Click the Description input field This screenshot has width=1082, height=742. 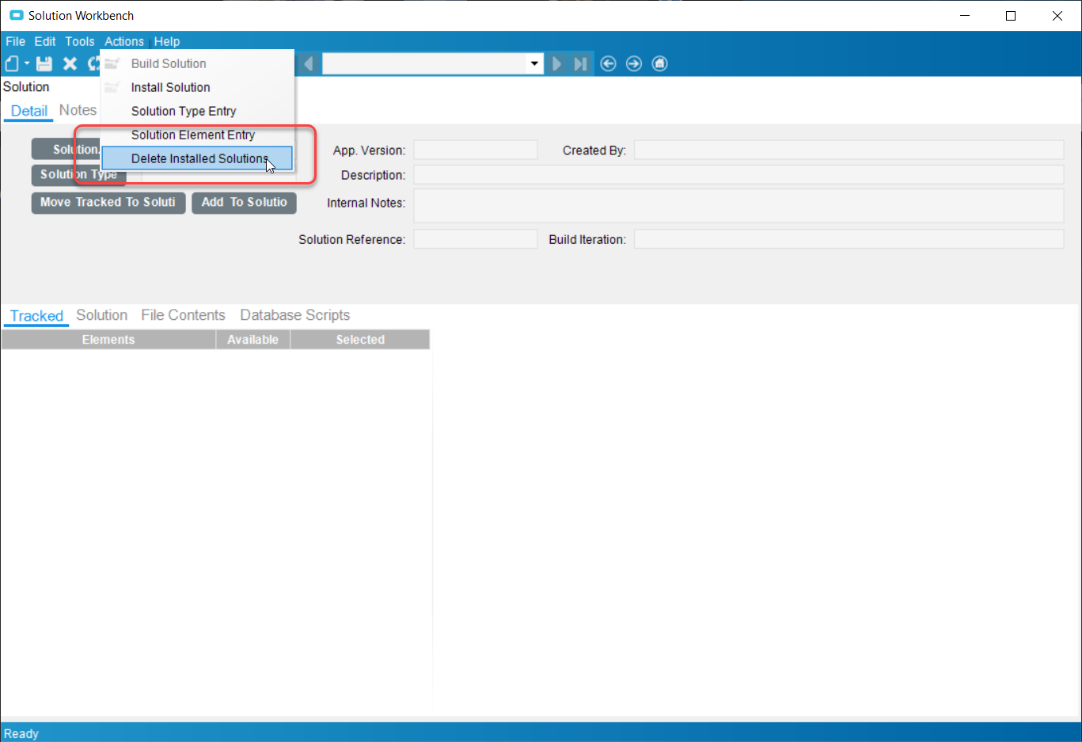pyautogui.click(x=738, y=175)
